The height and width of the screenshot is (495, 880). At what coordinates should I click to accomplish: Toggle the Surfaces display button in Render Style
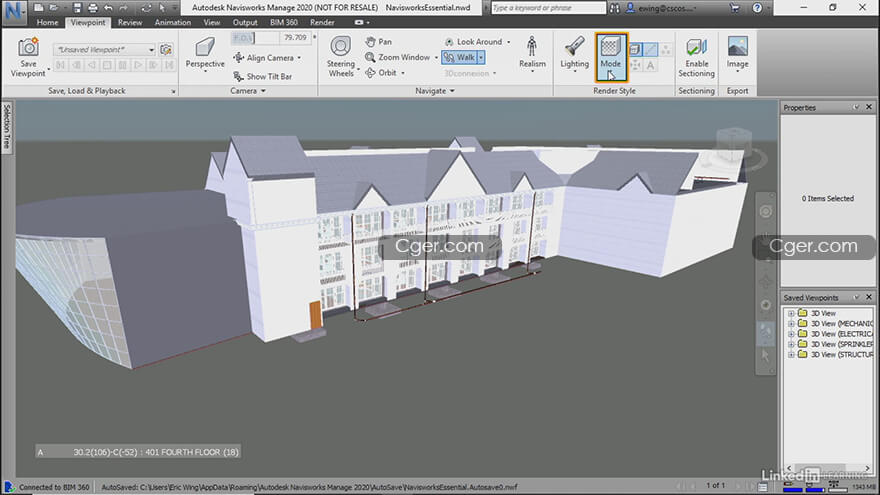point(635,49)
